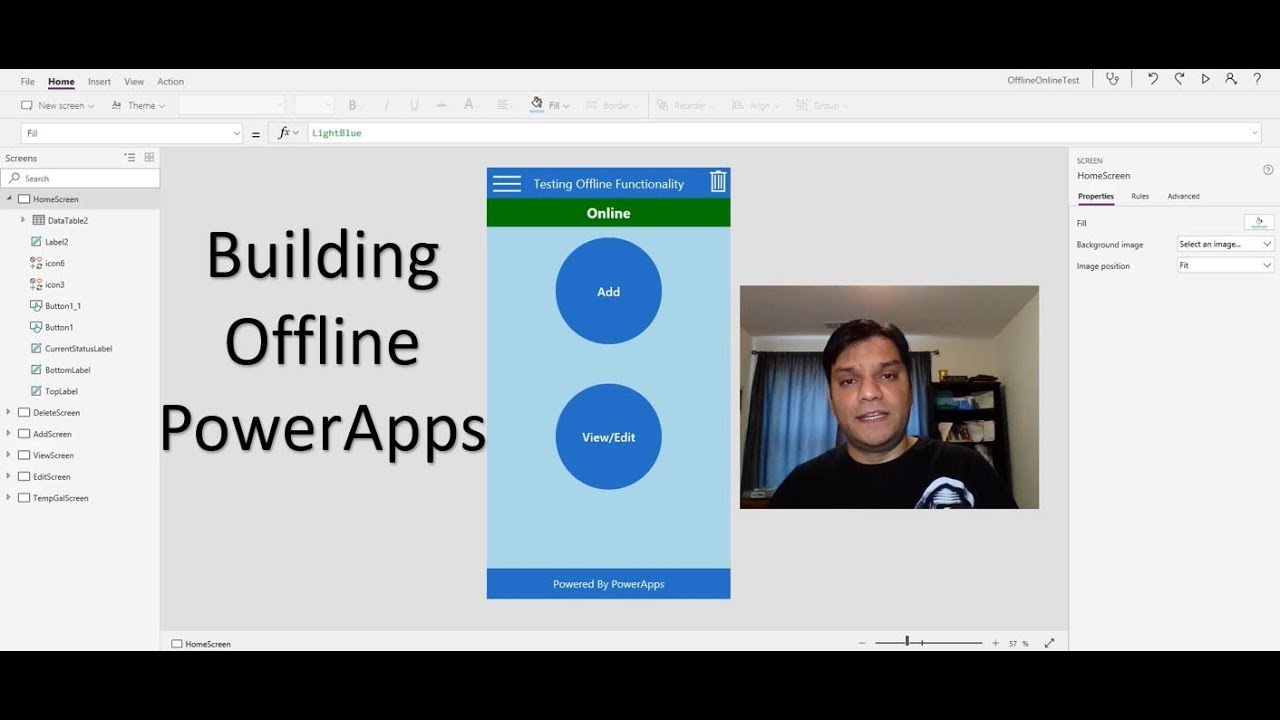Zoom in with plus icon

pos(995,643)
